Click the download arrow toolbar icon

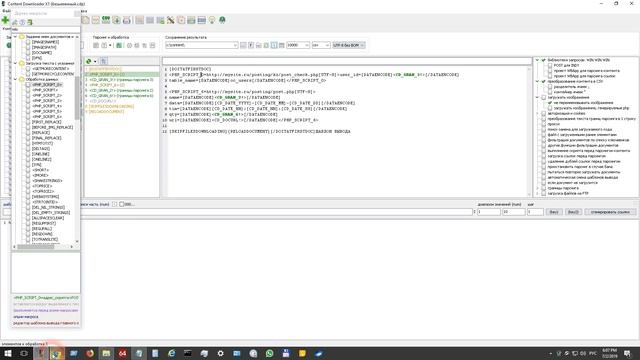(116, 20)
